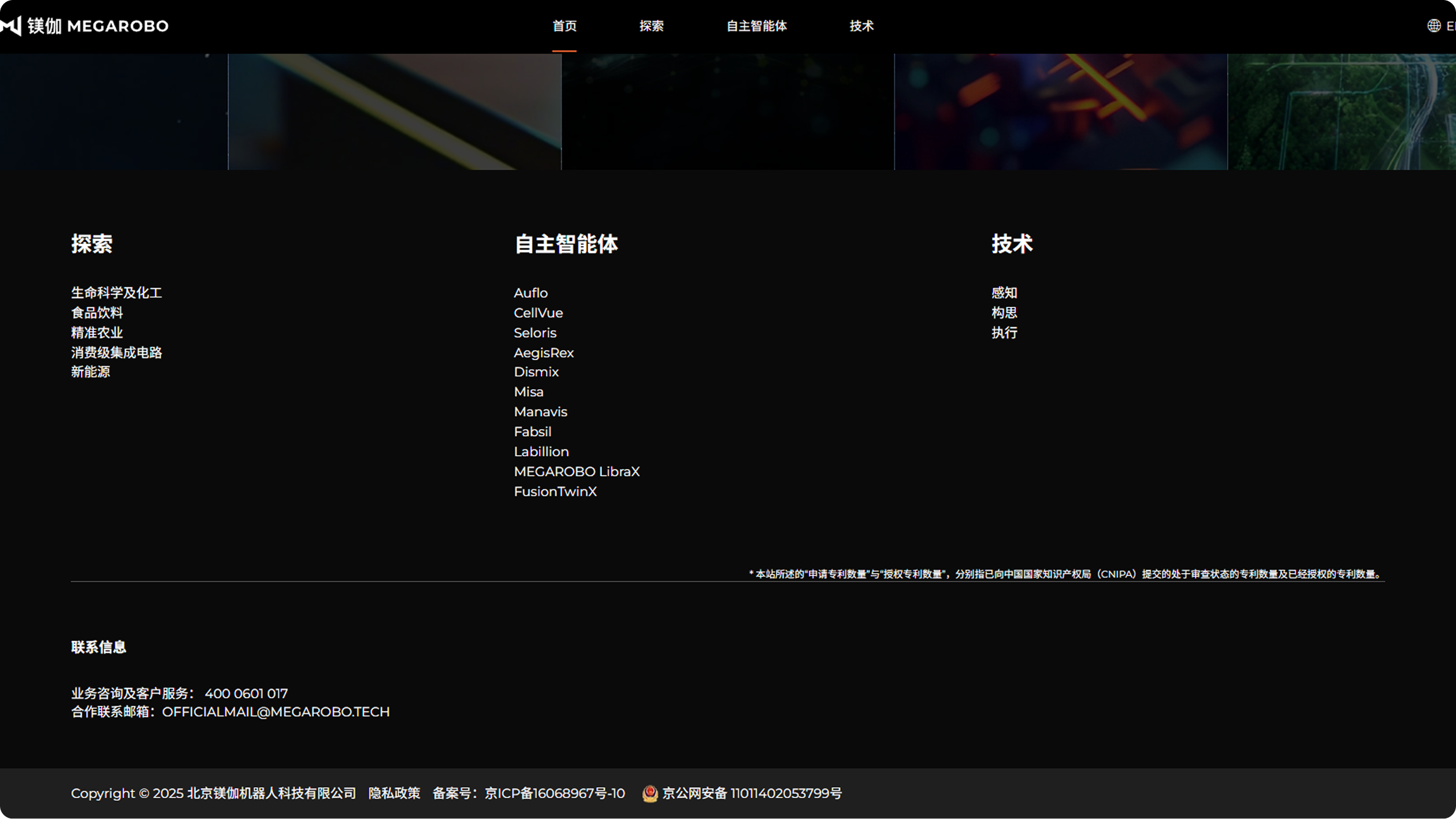Open the 探索 navigation item

pos(652,26)
